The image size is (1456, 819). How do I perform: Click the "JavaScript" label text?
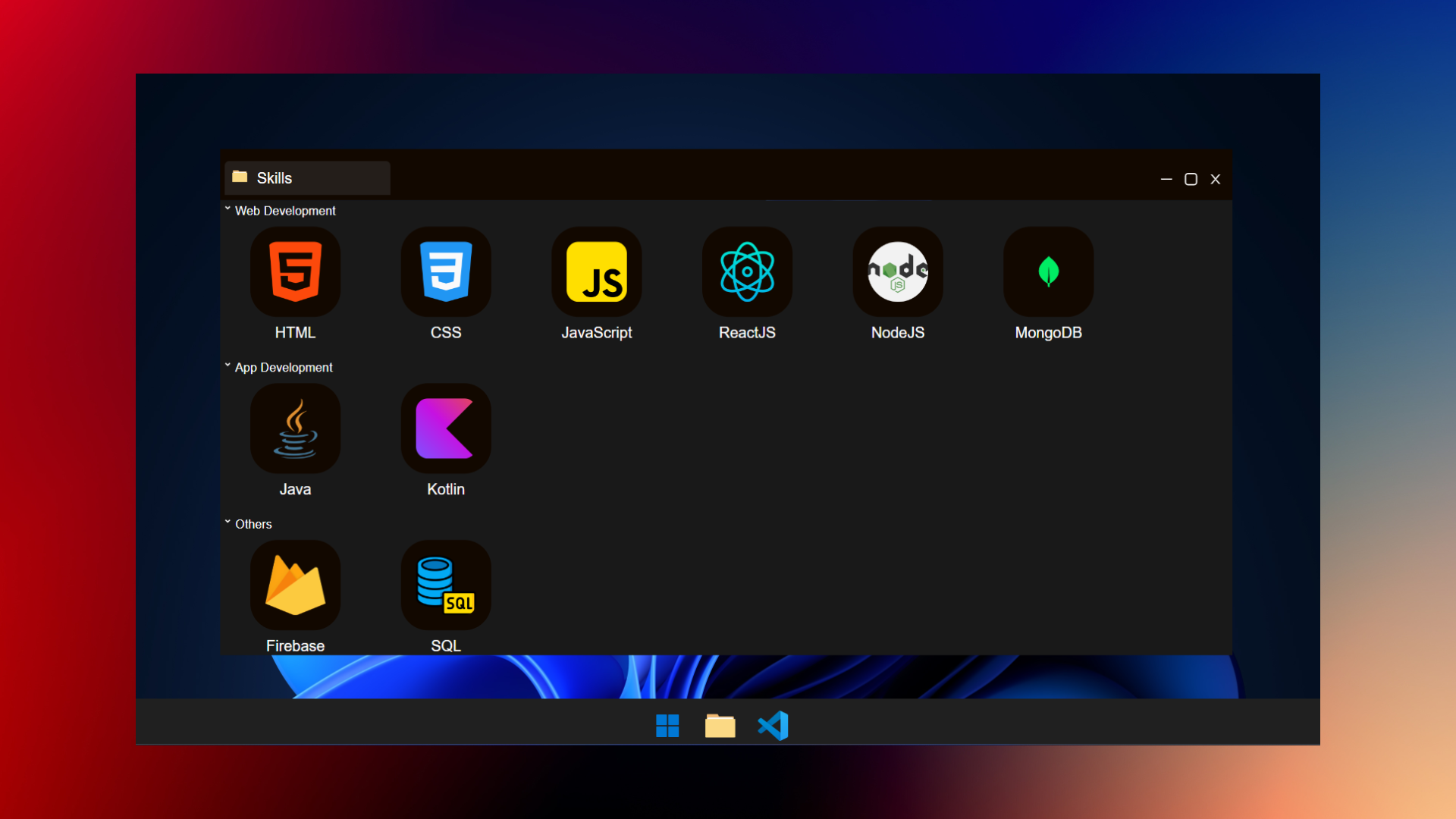click(597, 333)
